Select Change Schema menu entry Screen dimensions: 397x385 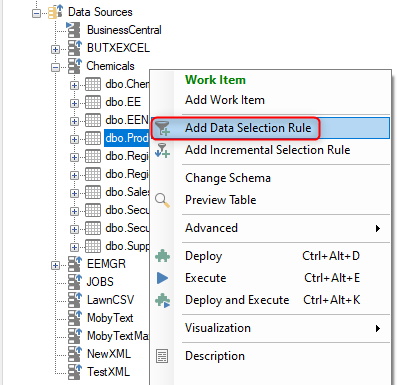pyautogui.click(x=228, y=178)
